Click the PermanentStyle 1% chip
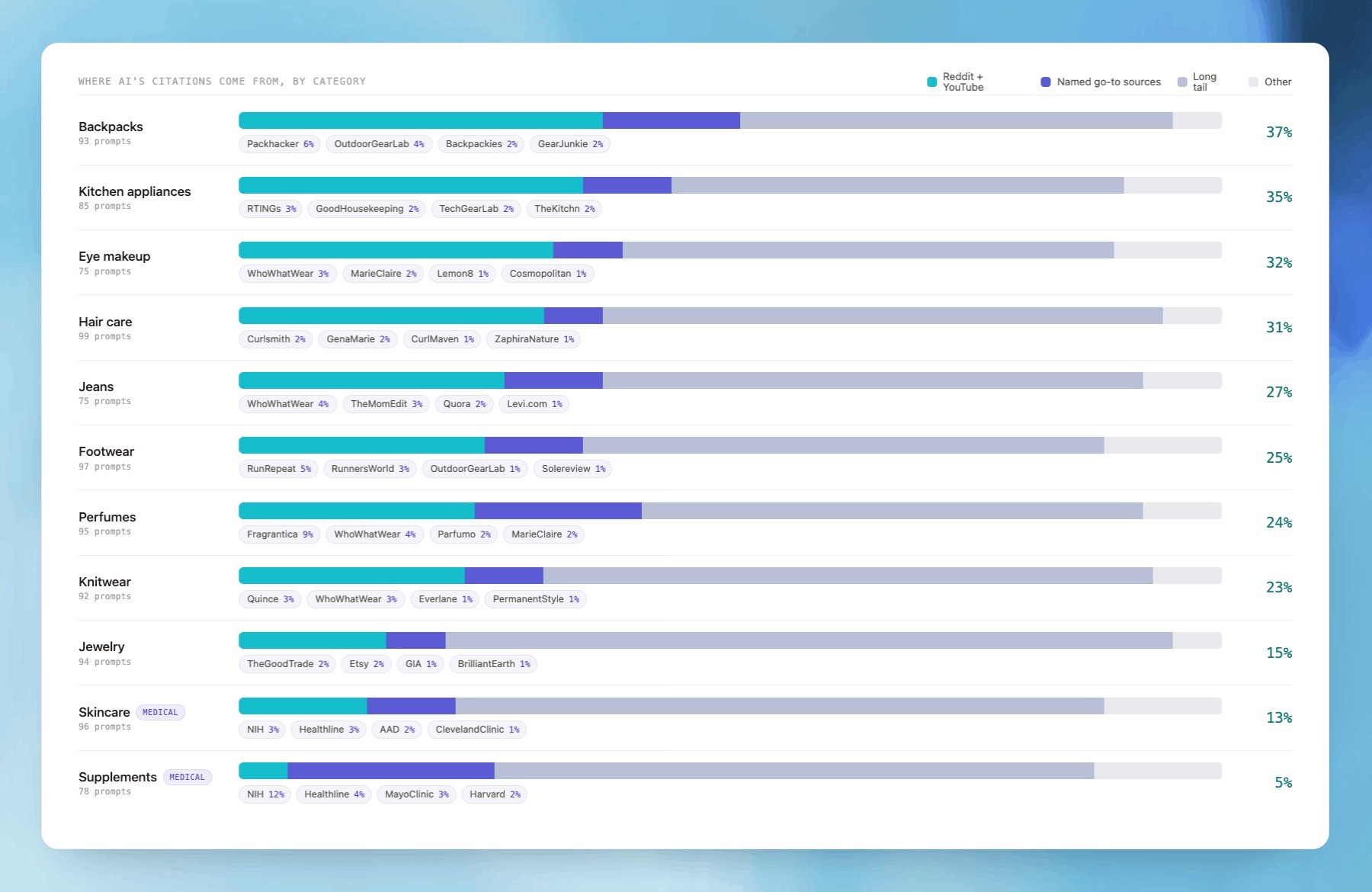 tap(536, 599)
